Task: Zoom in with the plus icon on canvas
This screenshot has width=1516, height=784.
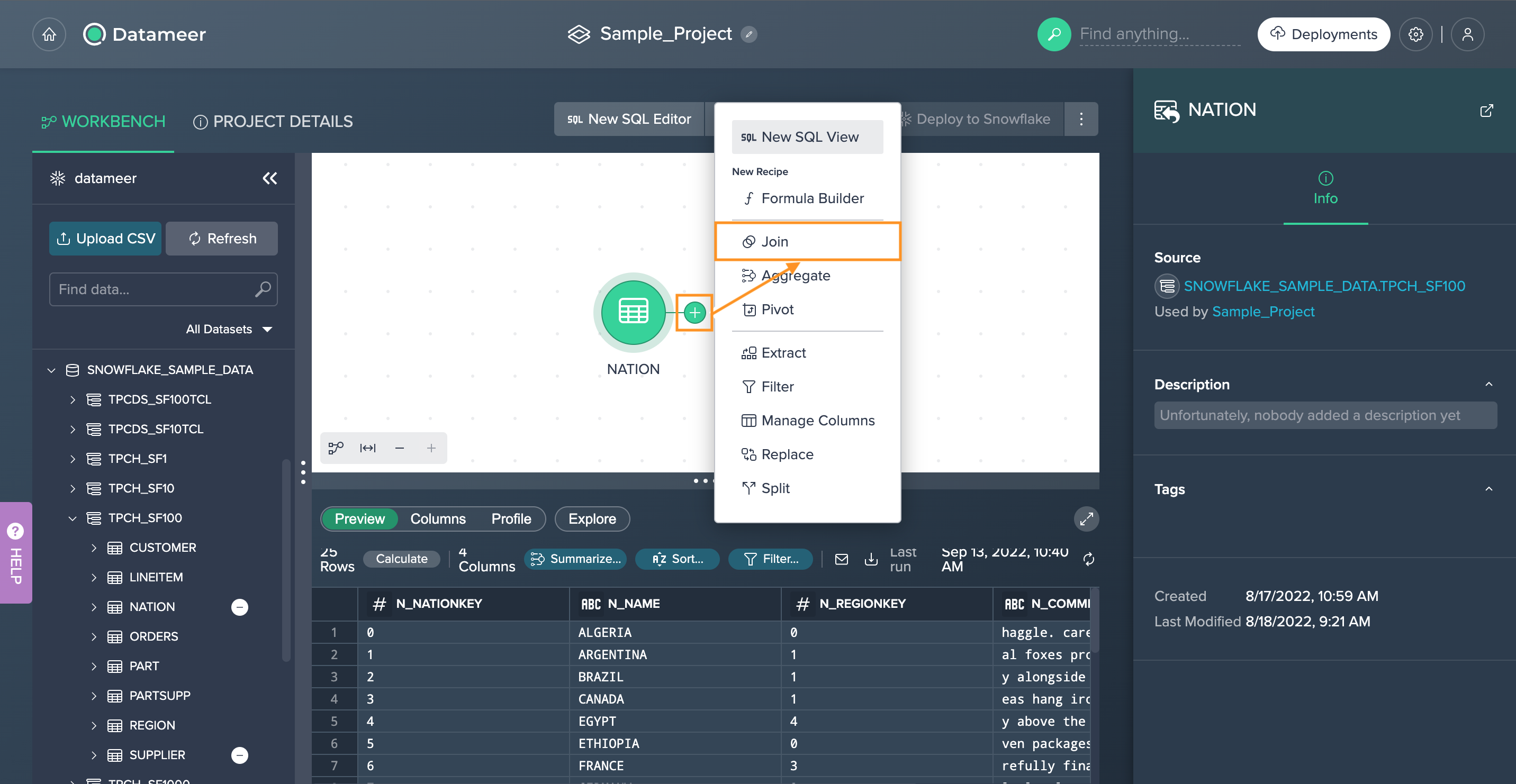Action: (431, 448)
